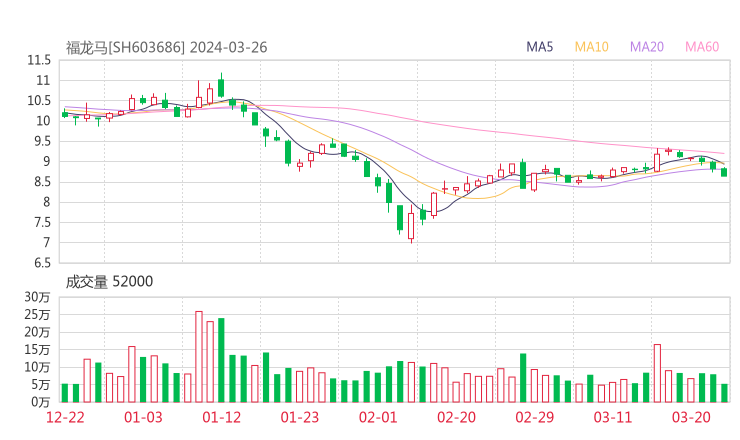Click the tallest red volume bar
The height and width of the screenshot is (440, 740).
[199, 357]
